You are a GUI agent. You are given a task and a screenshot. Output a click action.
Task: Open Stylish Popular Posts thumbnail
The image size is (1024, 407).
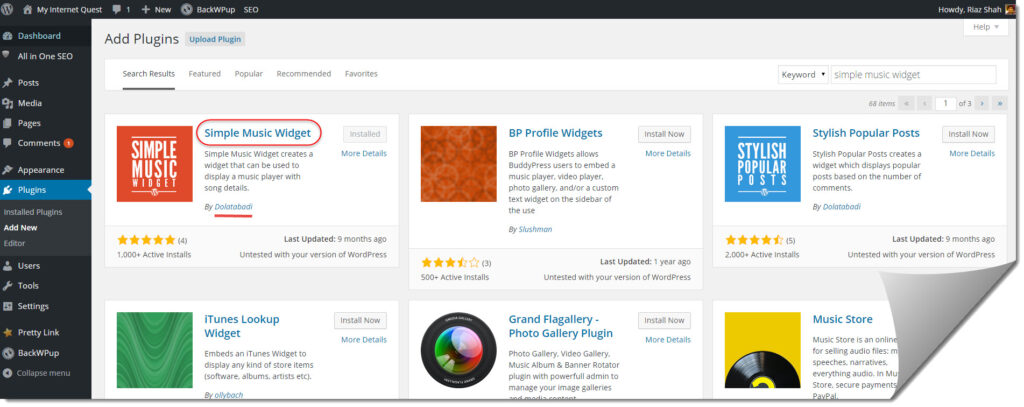tap(763, 164)
